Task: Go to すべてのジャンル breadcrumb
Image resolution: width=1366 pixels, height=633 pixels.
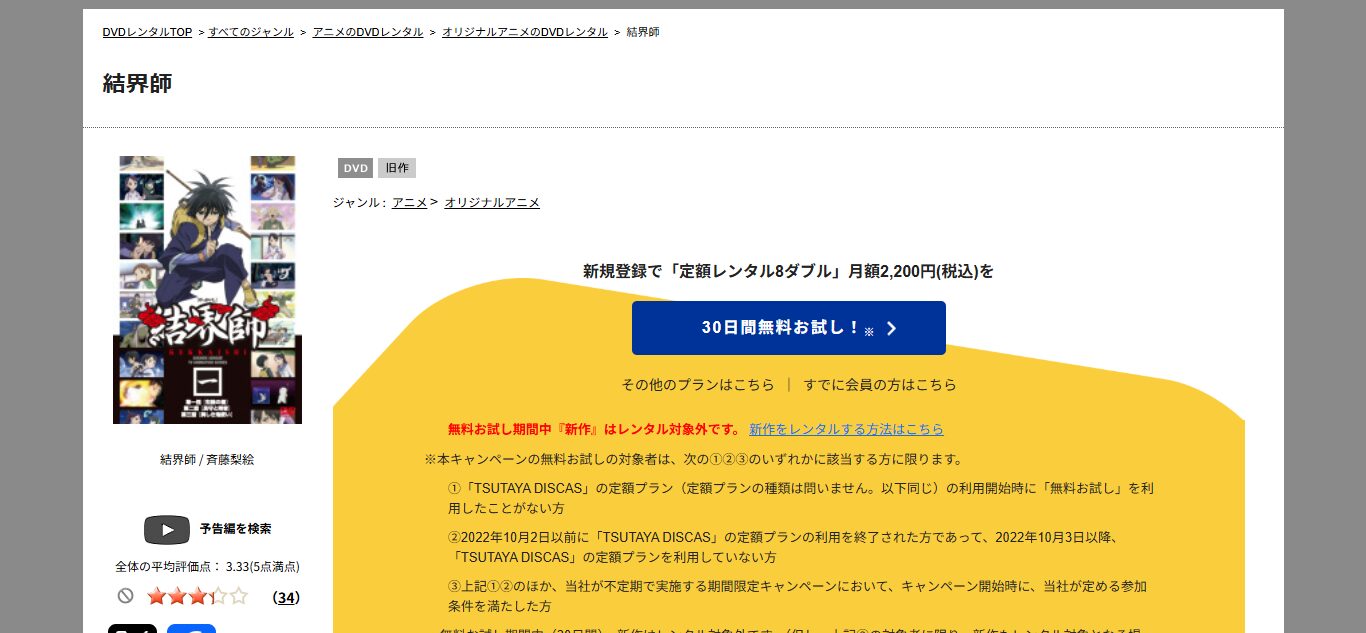Action: point(251,32)
